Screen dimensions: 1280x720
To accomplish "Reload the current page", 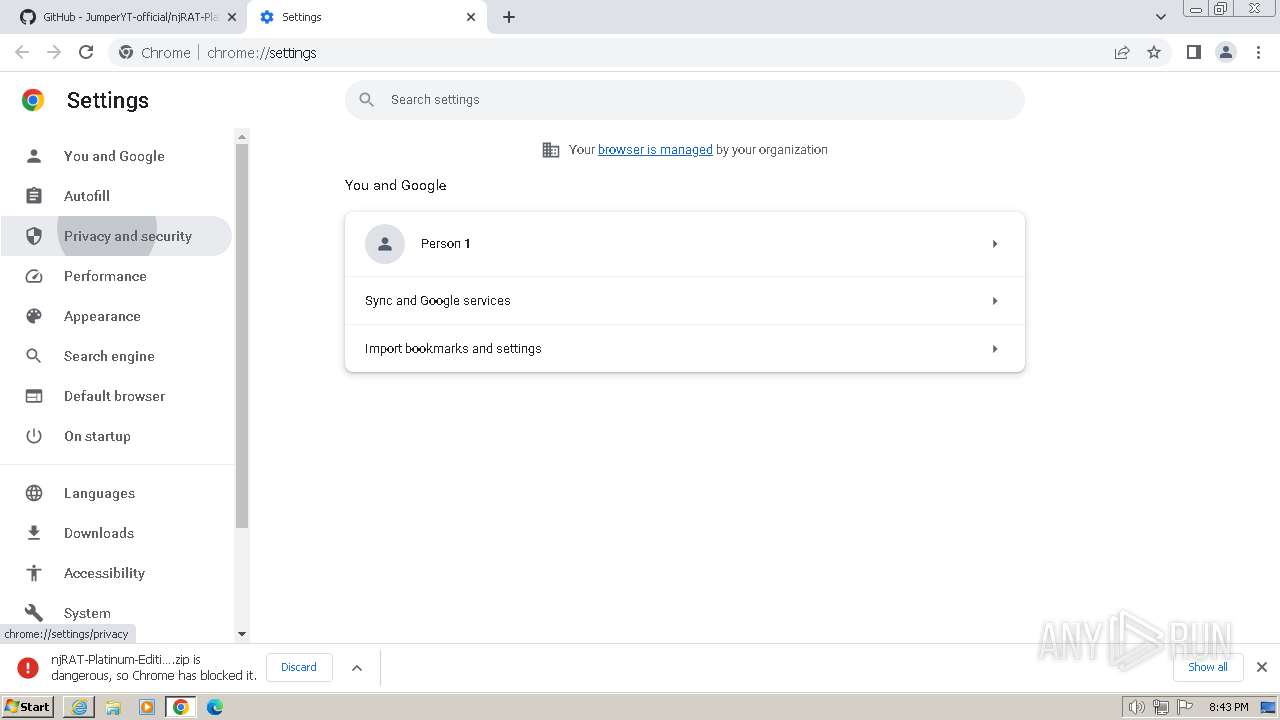I will pos(86,52).
